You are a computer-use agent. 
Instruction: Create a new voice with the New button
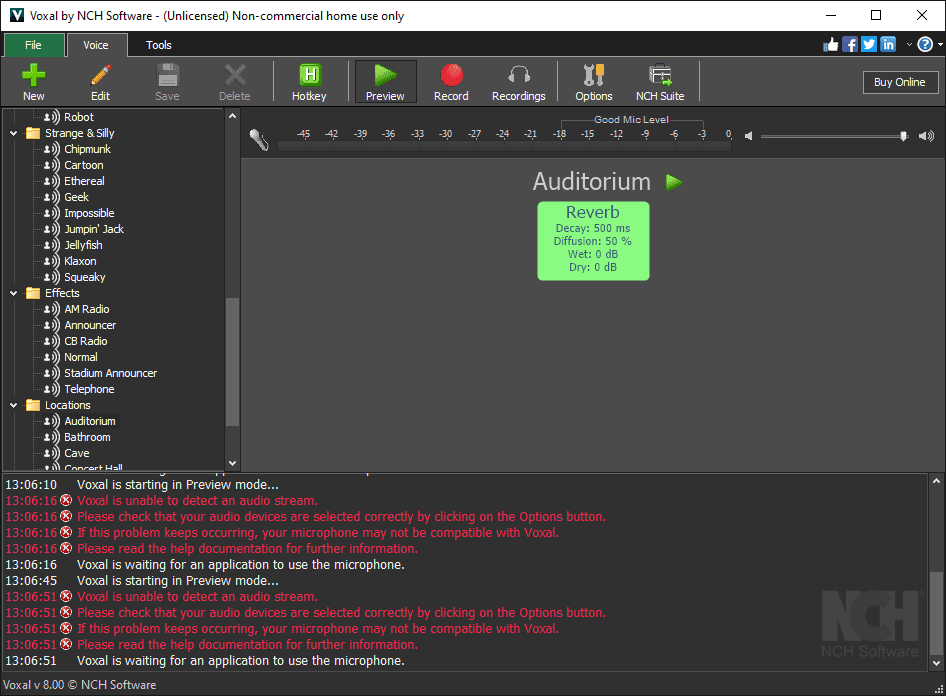point(34,82)
